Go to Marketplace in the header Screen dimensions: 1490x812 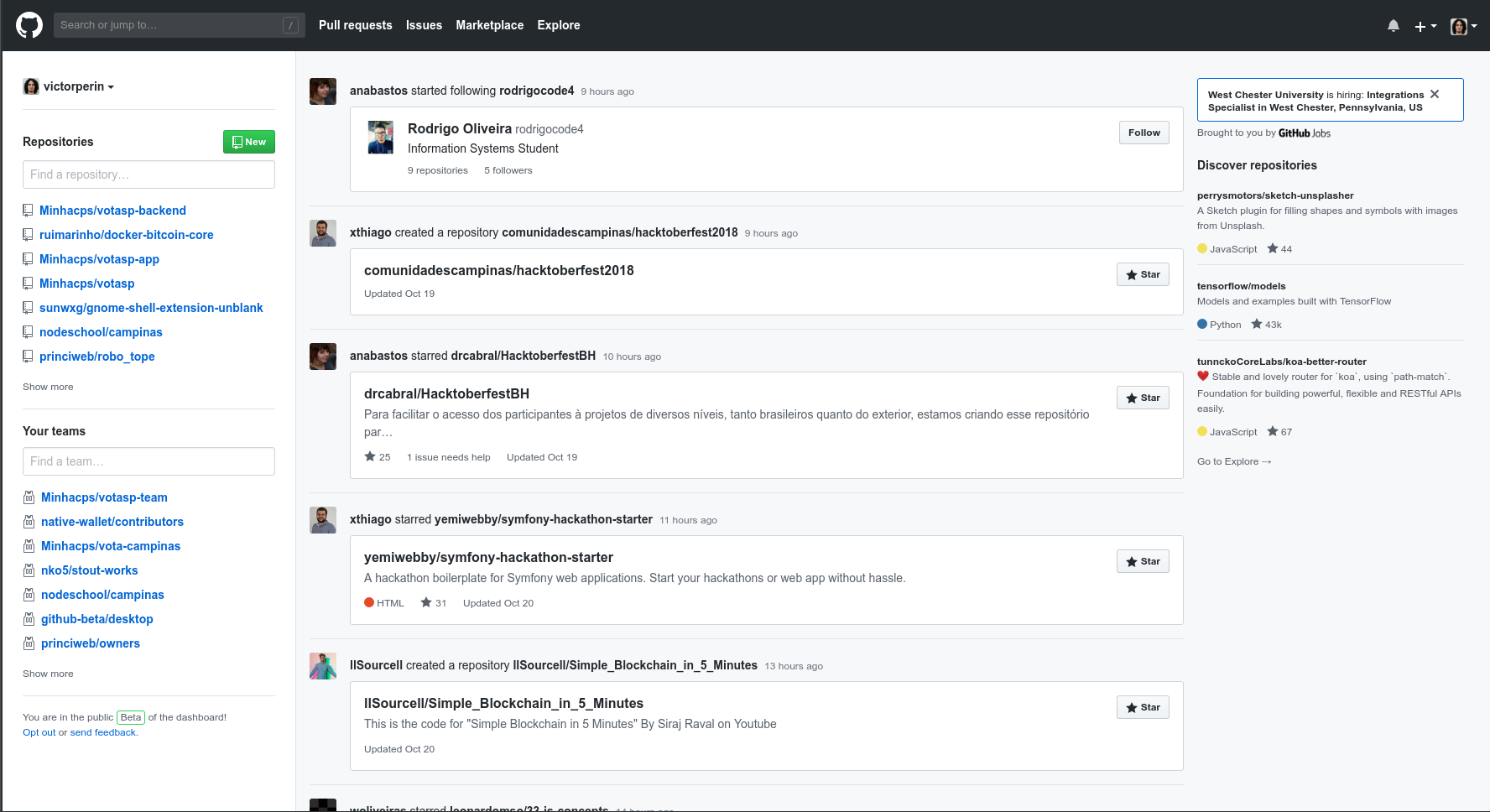point(490,25)
